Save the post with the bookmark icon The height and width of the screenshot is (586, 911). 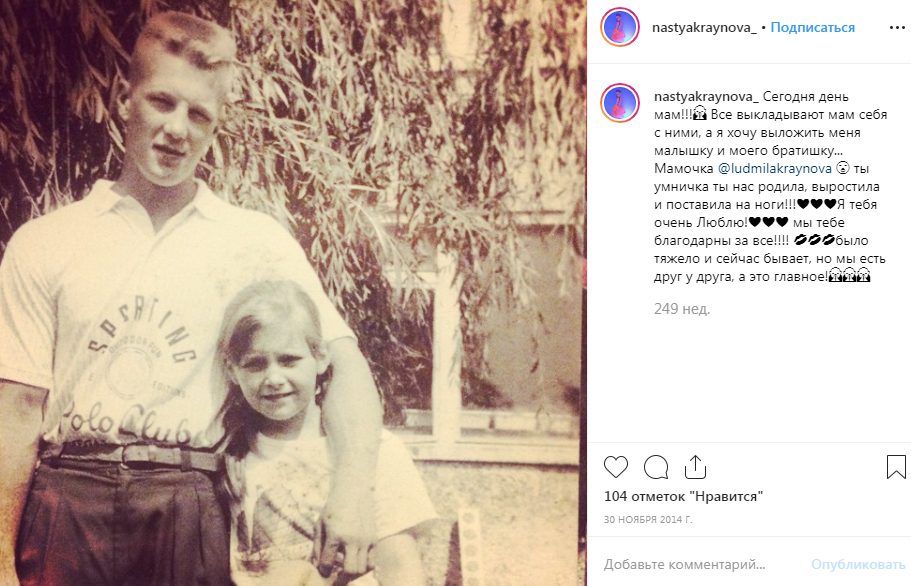[896, 467]
